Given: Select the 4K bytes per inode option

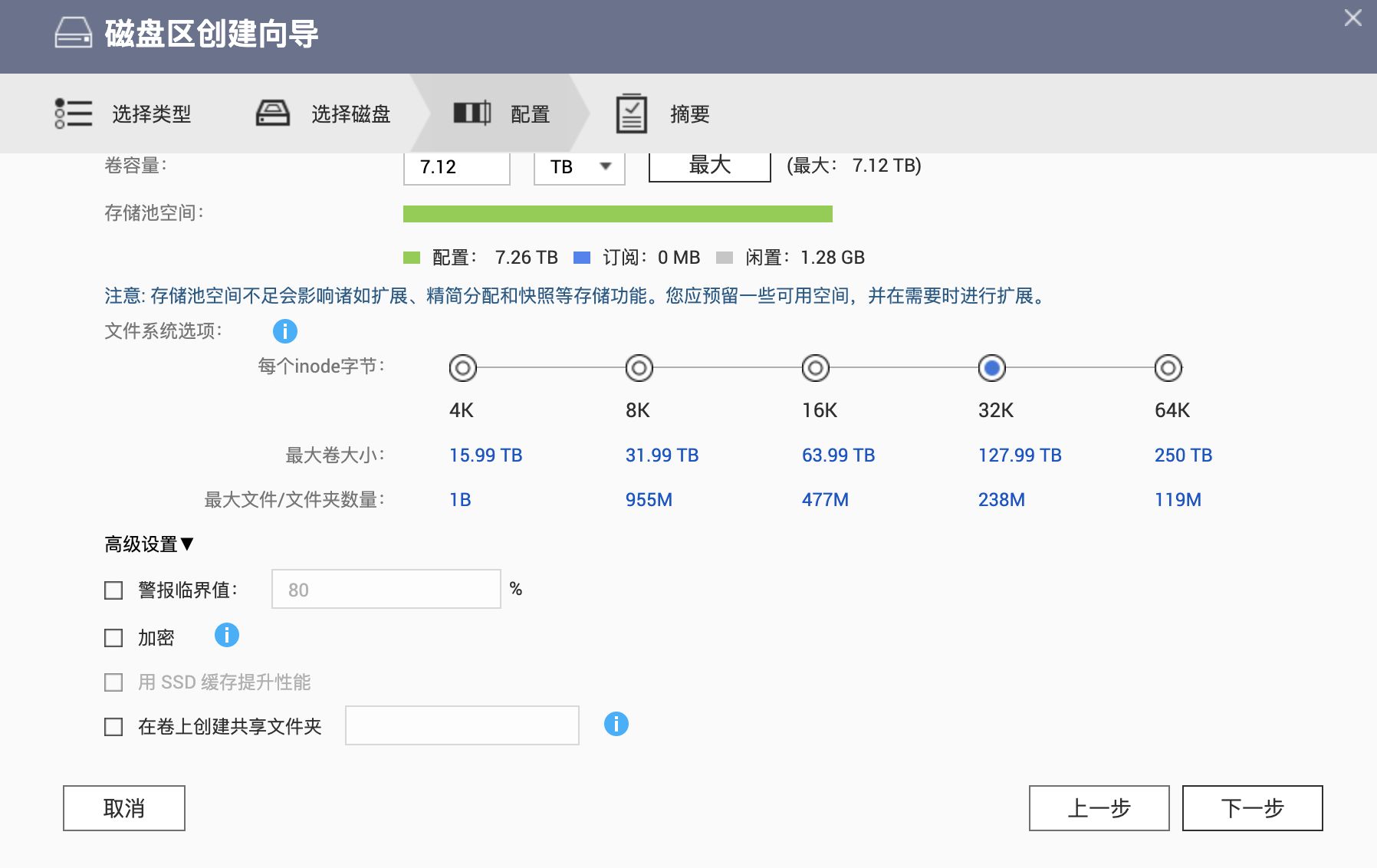Looking at the screenshot, I should (462, 368).
